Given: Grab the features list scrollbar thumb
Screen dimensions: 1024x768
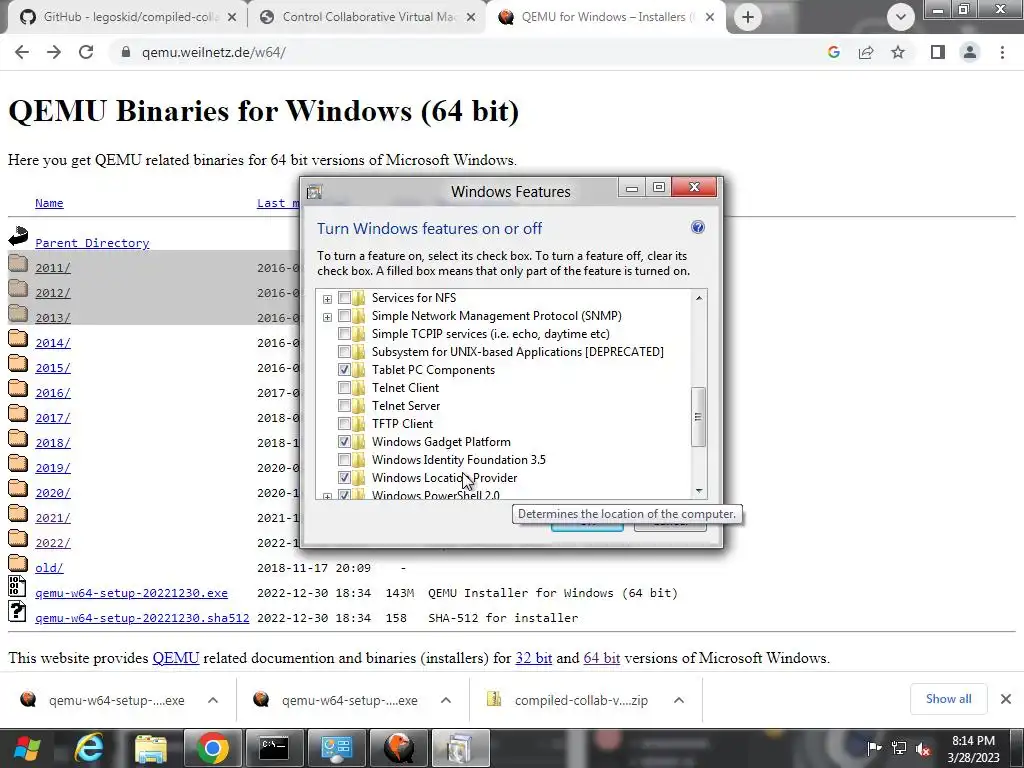Looking at the screenshot, I should 698,417.
